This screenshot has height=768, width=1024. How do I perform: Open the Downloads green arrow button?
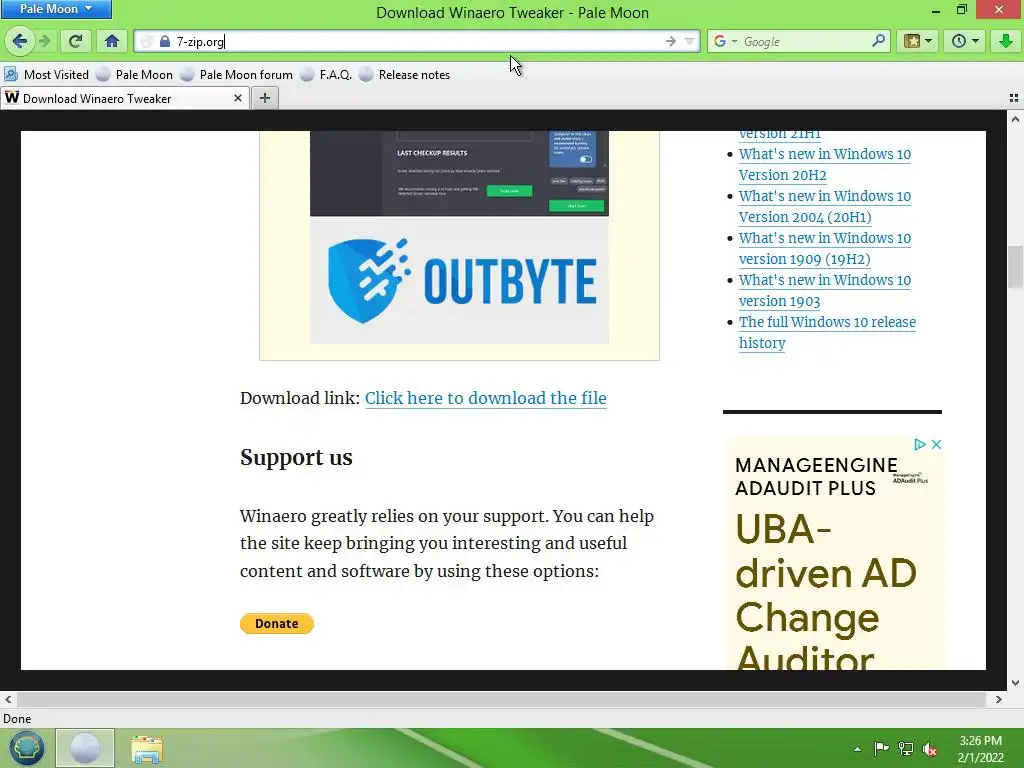click(x=1006, y=42)
